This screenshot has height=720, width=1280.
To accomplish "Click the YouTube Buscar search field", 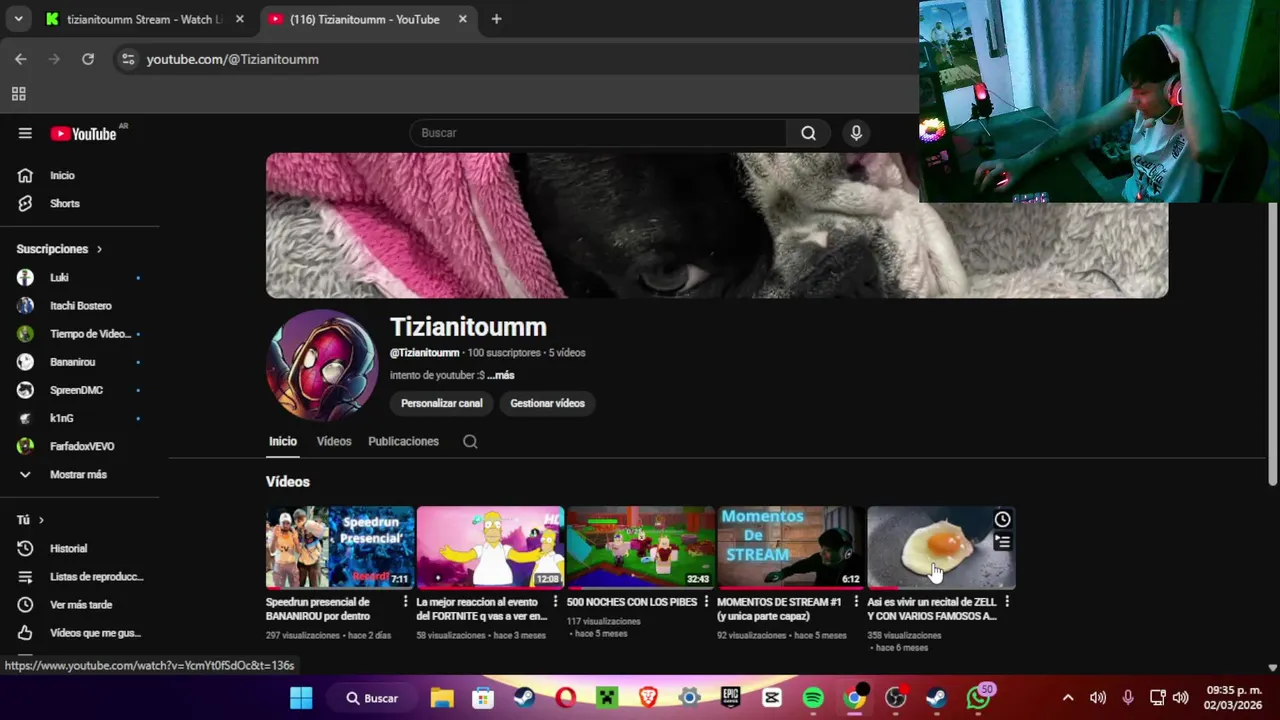I will tap(598, 133).
